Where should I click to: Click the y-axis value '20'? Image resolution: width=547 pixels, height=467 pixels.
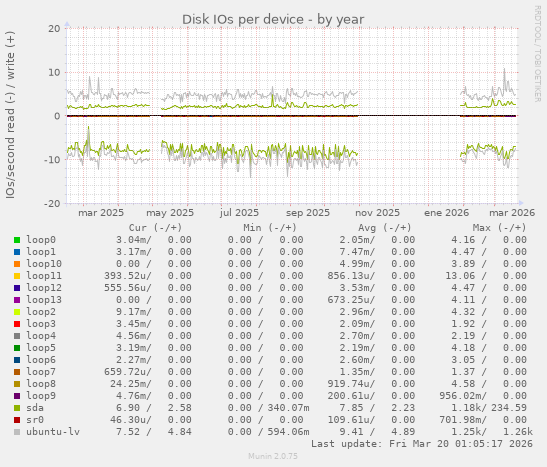54,29
